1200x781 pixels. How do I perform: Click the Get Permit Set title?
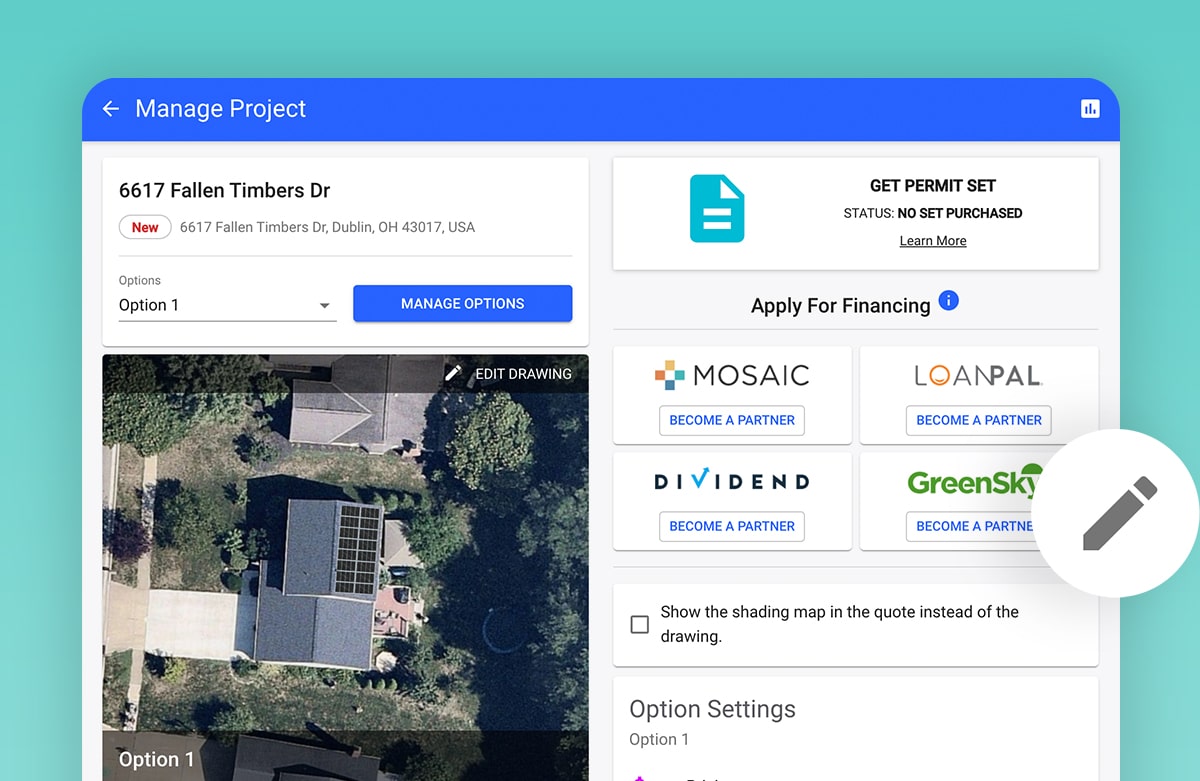tap(933, 186)
